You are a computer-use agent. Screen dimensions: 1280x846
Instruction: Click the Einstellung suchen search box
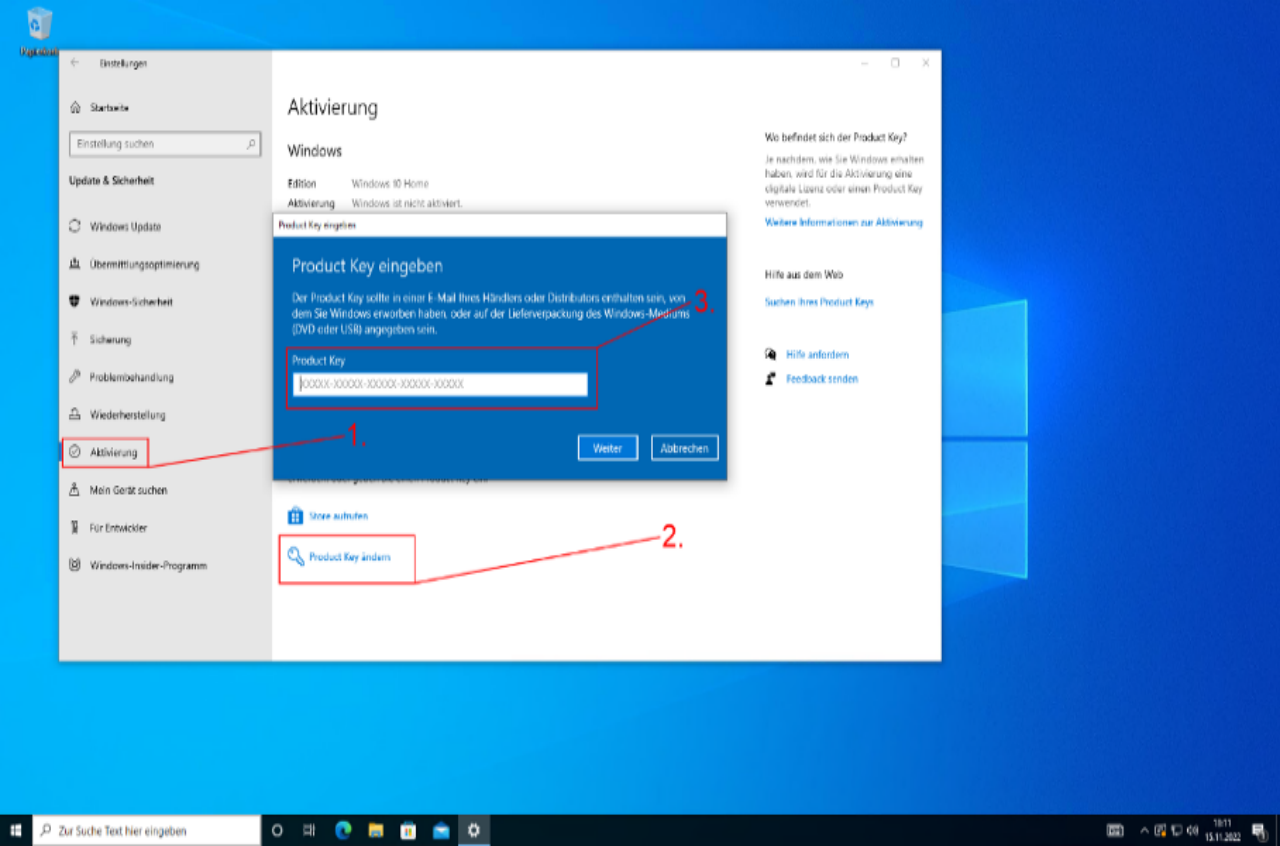[160, 144]
